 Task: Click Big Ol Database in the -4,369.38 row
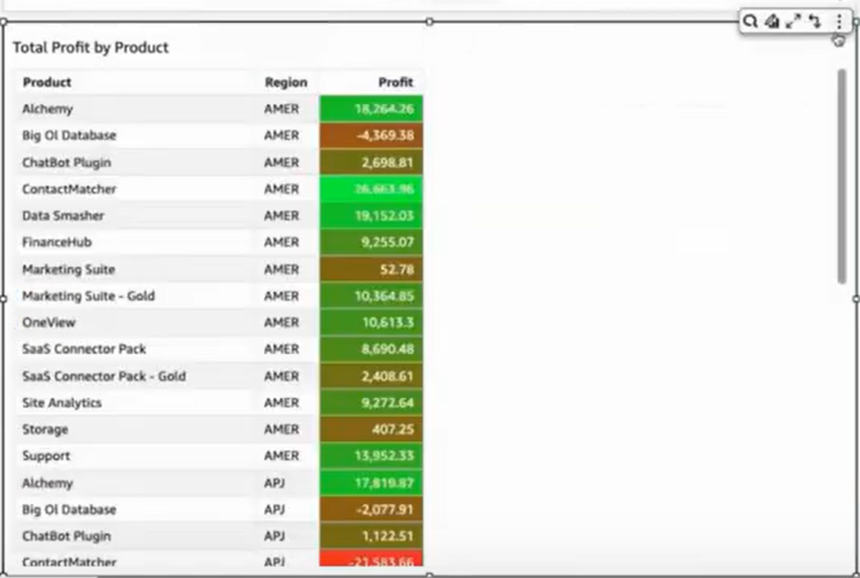pyautogui.click(x=69, y=135)
